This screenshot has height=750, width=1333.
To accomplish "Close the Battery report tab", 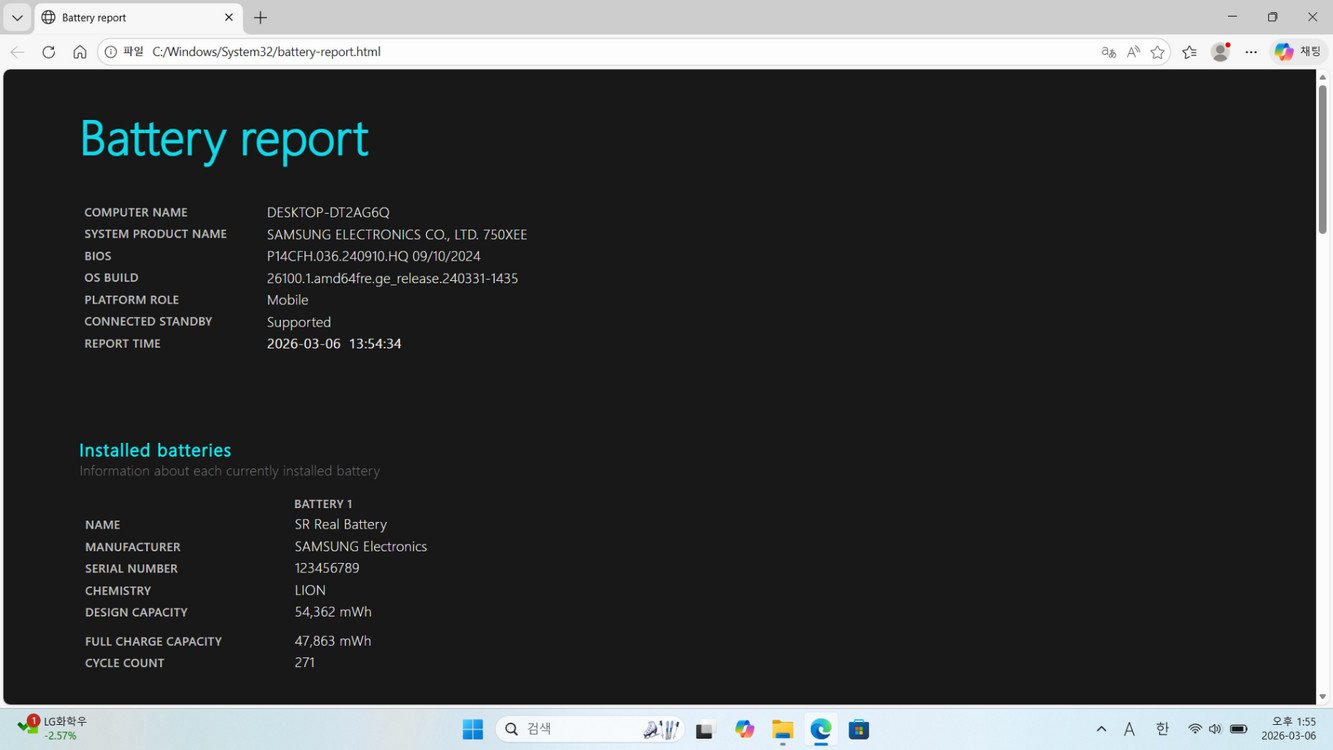I will (228, 18).
